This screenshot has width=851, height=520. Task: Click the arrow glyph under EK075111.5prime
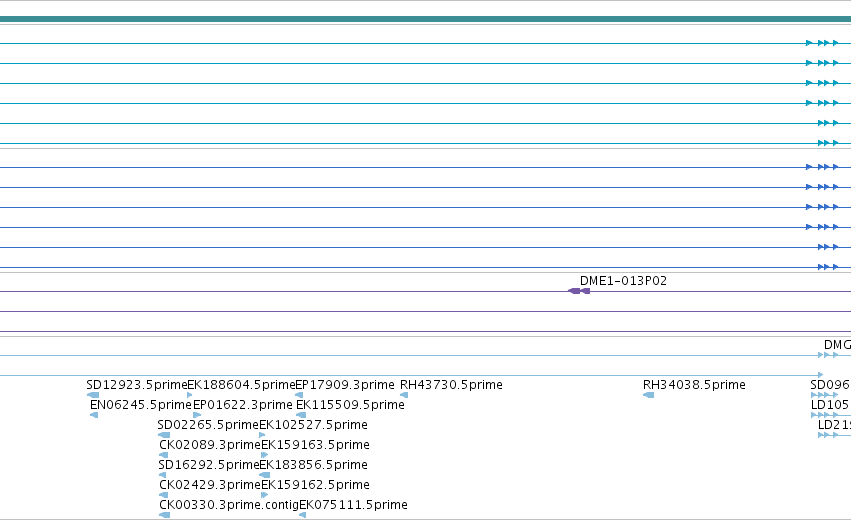pyautogui.click(x=303, y=515)
